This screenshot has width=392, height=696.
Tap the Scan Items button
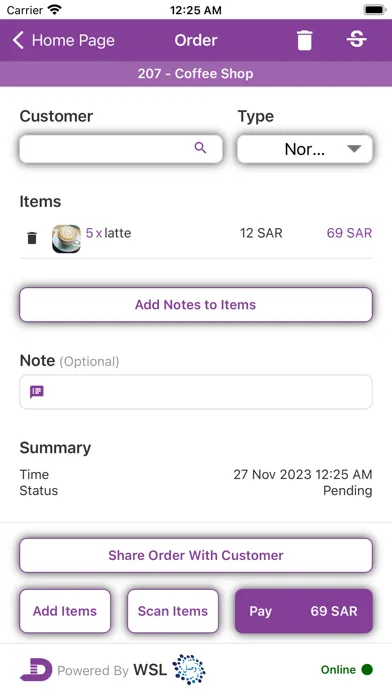point(173,611)
